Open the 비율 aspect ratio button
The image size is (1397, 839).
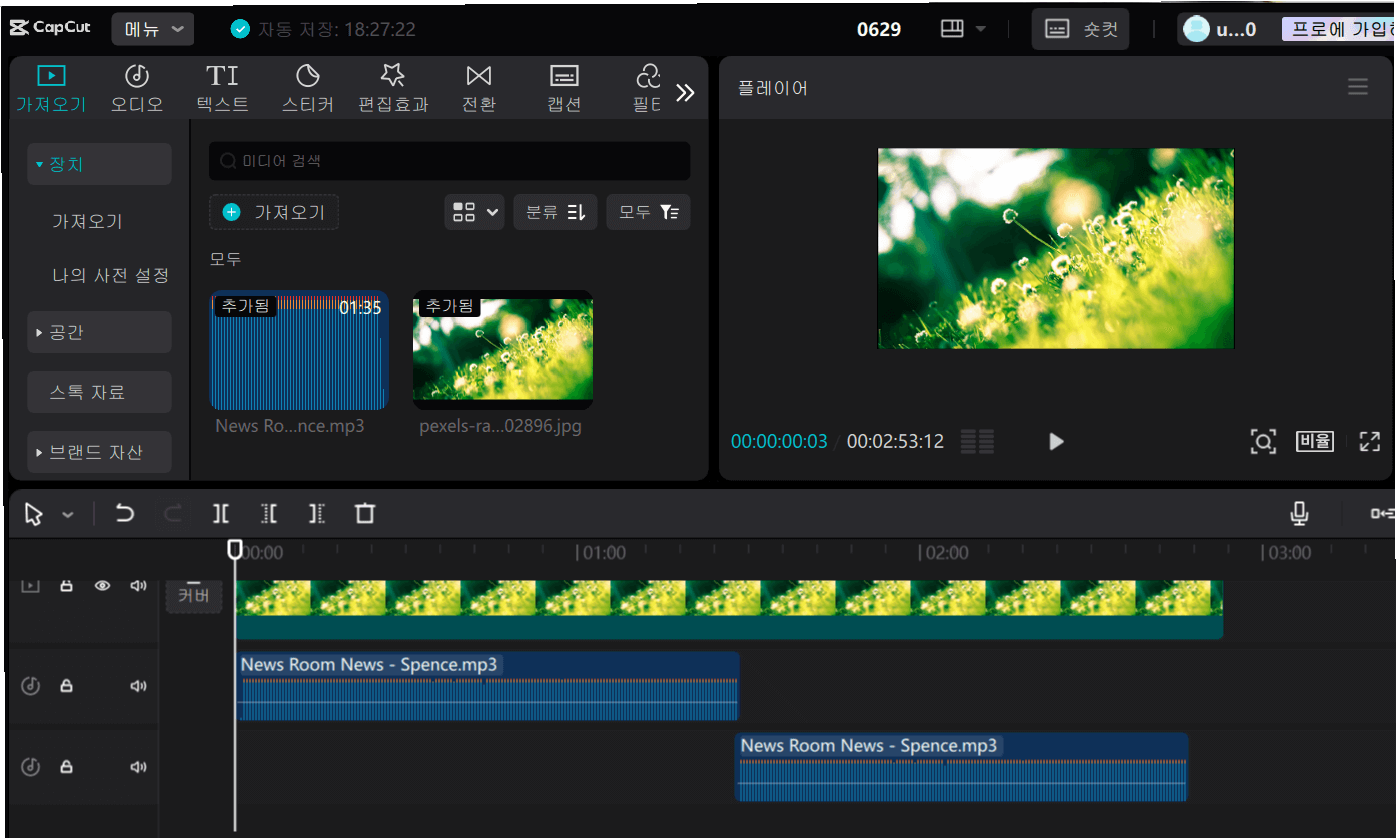coord(1315,441)
